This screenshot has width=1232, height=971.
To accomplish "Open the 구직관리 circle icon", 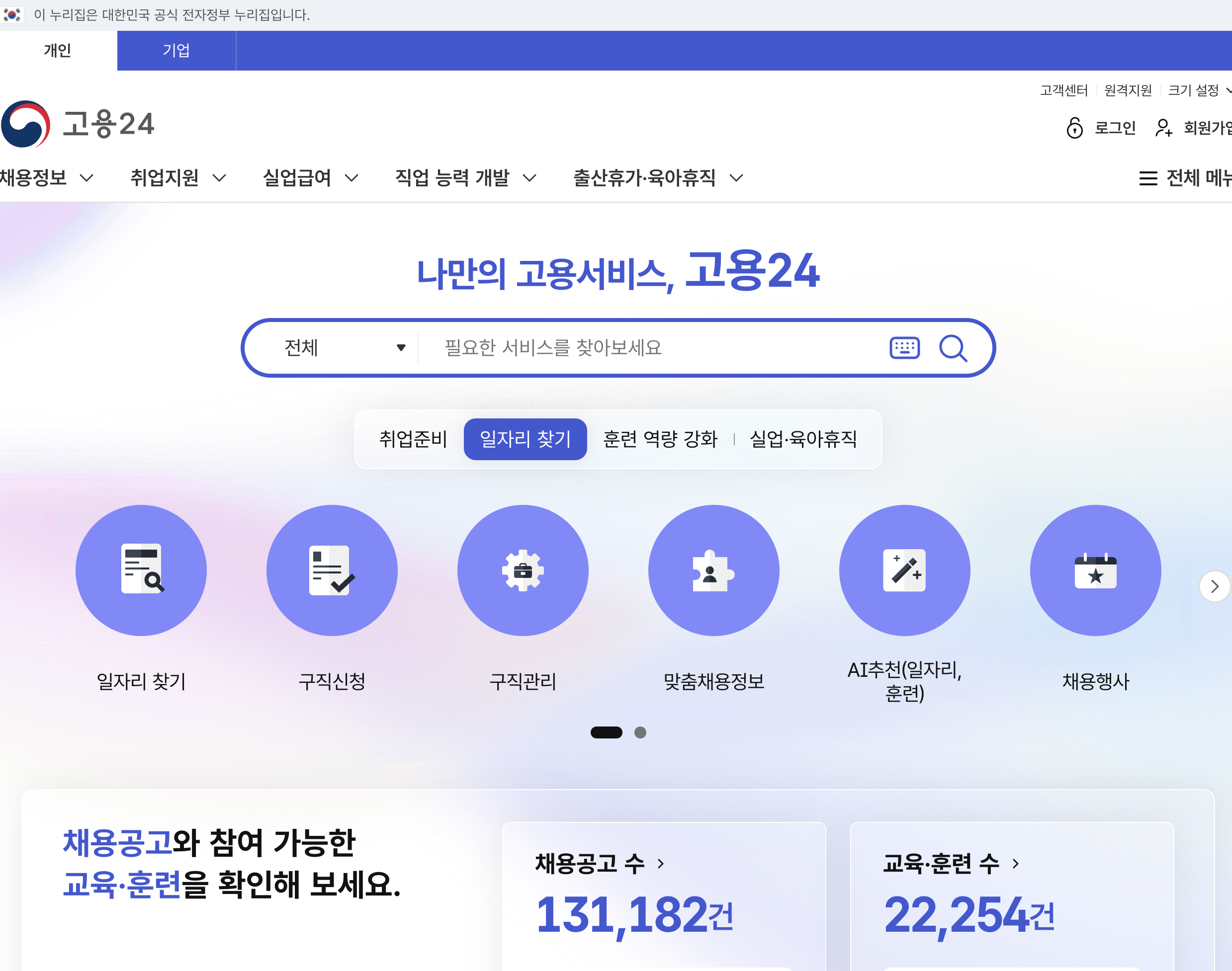I will (523, 570).
